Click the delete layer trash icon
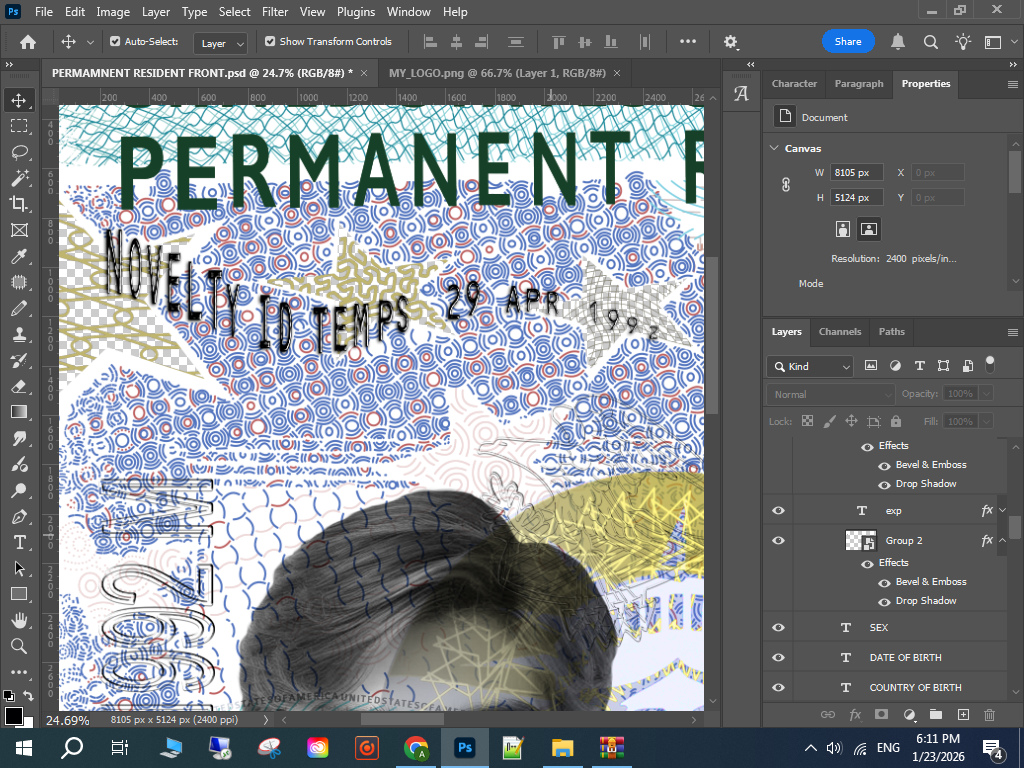 point(990,714)
